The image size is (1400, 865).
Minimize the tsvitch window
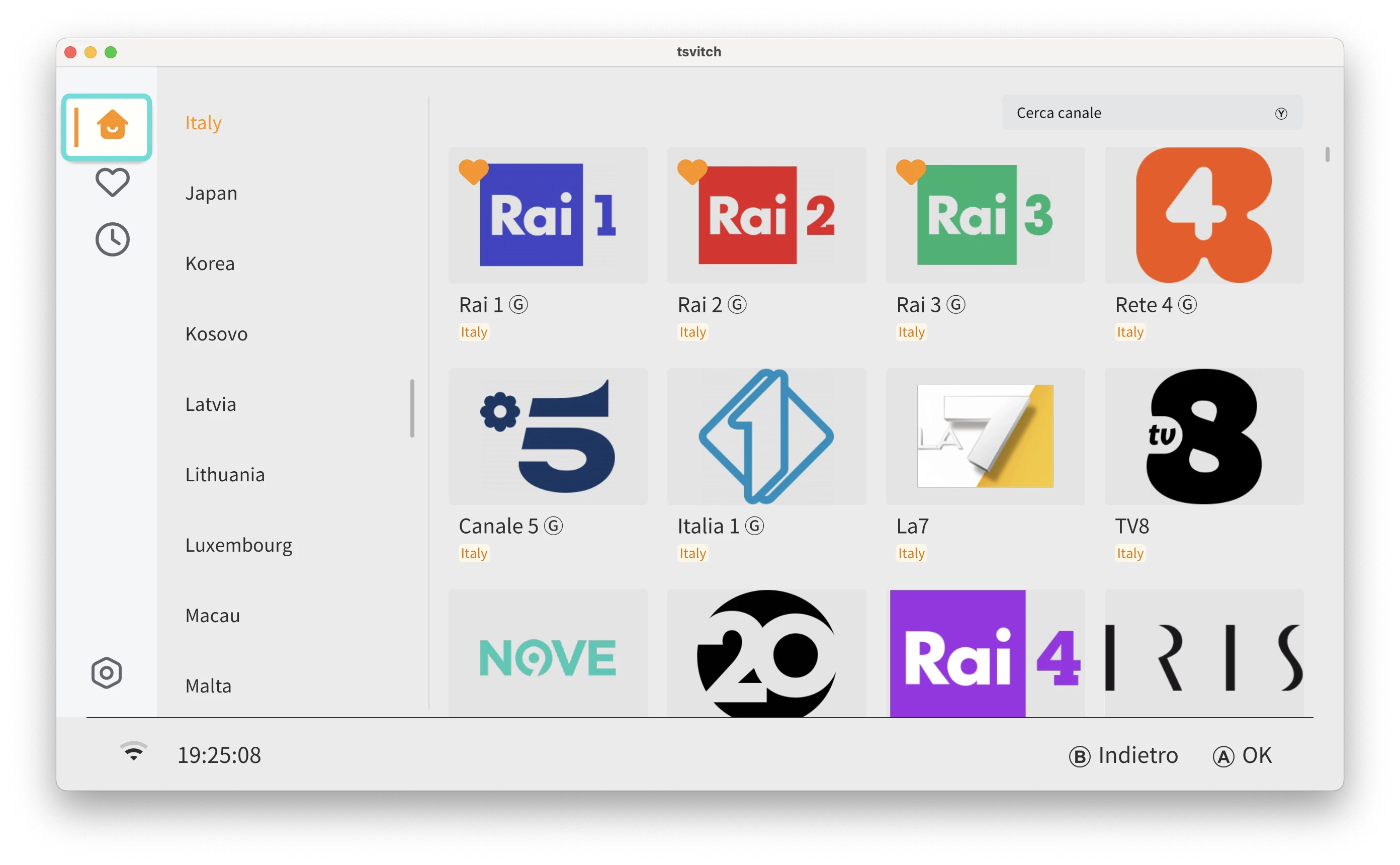(91, 52)
